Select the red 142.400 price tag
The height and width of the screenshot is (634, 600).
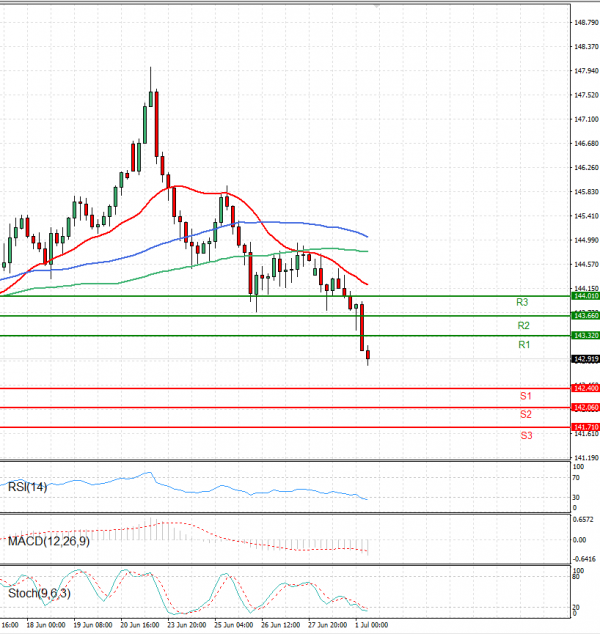pos(586,388)
